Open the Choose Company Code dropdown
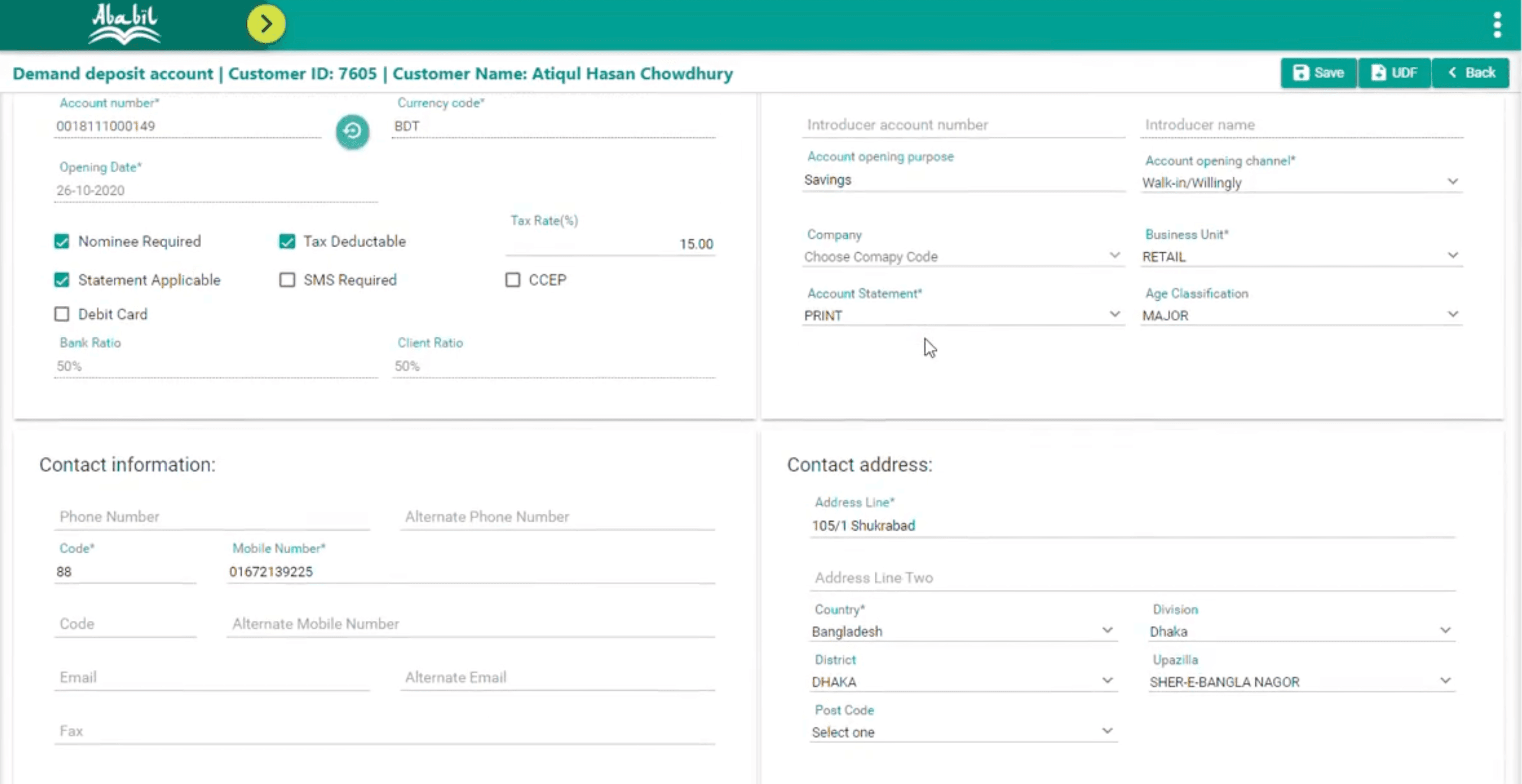Image resolution: width=1522 pixels, height=784 pixels. (962, 256)
